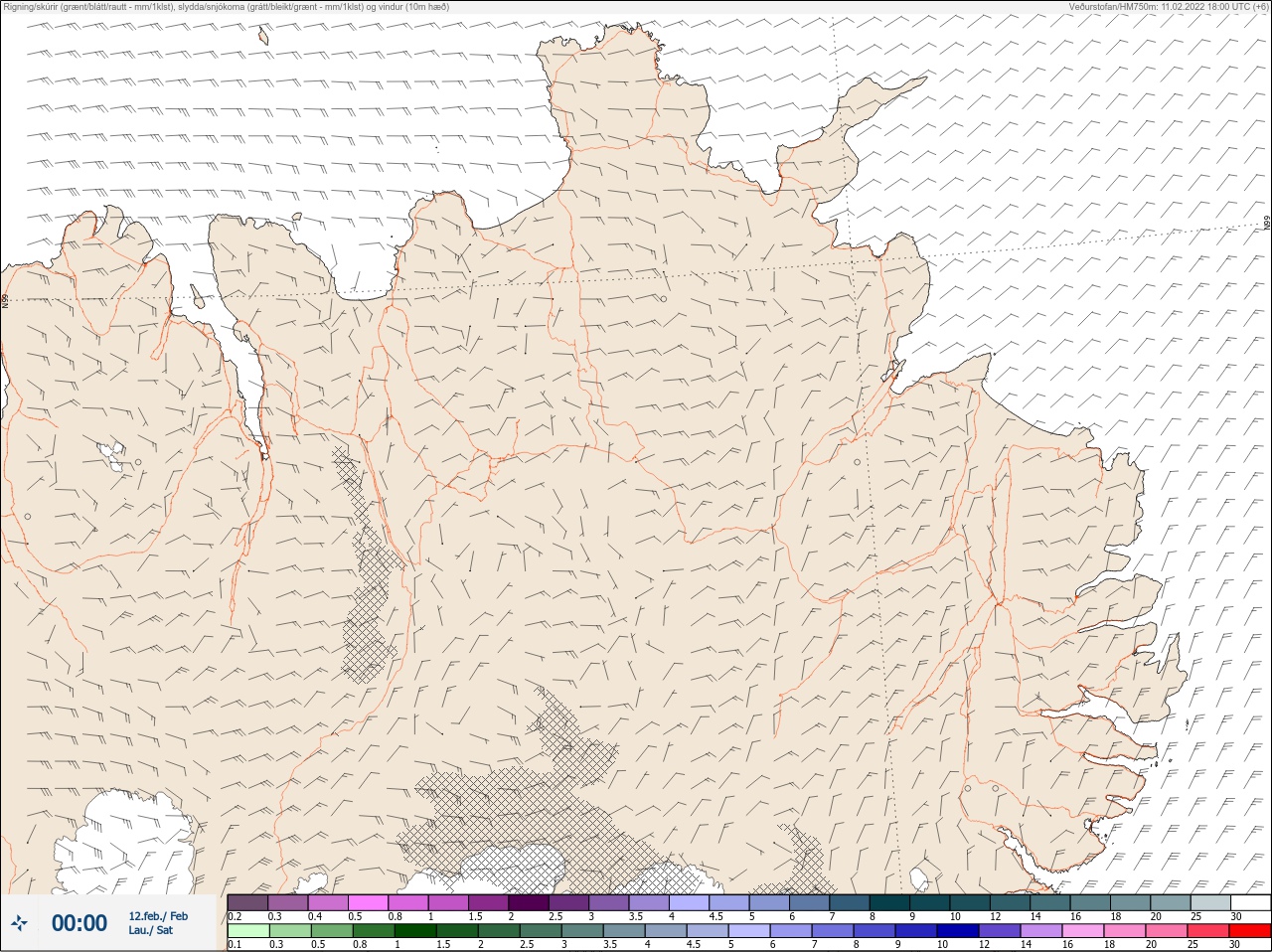Select the map title starting with Rigning/skúrir

coord(227,6)
